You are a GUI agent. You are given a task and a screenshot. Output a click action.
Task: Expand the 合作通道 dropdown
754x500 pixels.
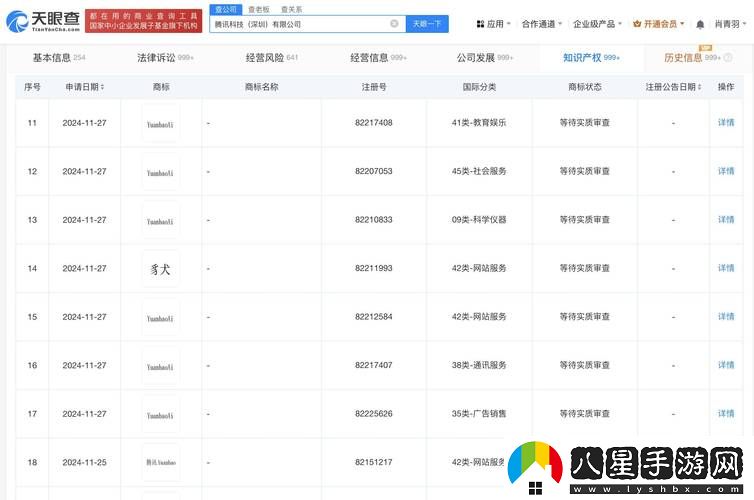point(542,24)
